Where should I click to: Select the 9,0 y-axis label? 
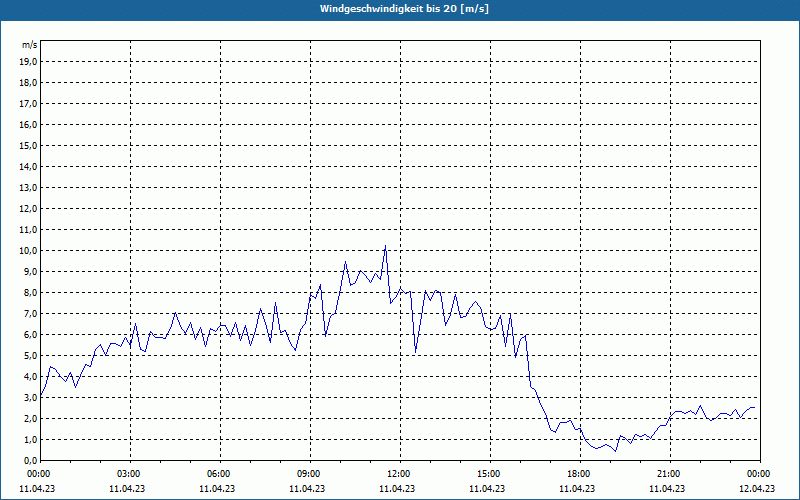pos(30,271)
